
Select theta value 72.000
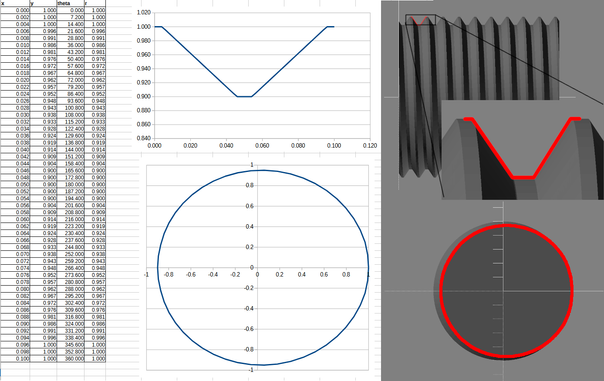pyautogui.click(x=70, y=80)
